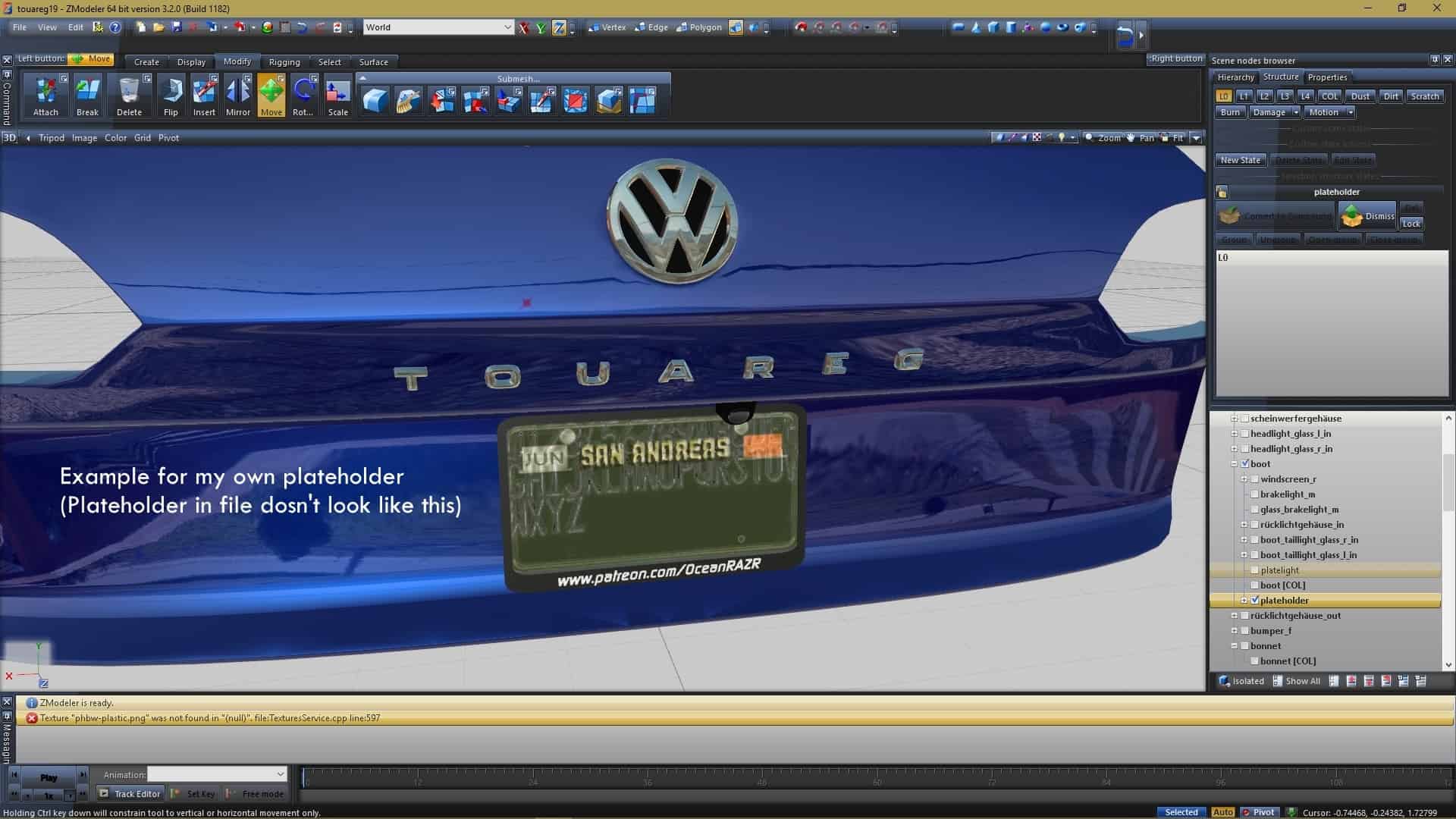This screenshot has height=819, width=1456.
Task: Click the New State button
Action: [1241, 160]
